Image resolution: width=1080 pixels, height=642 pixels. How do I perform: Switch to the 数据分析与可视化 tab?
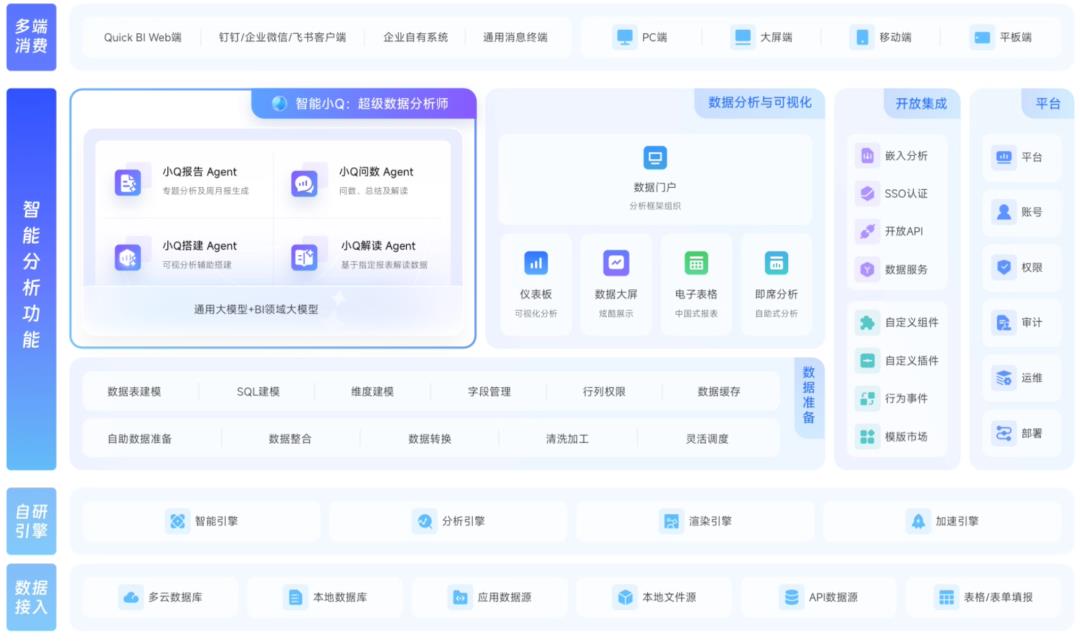coord(759,103)
